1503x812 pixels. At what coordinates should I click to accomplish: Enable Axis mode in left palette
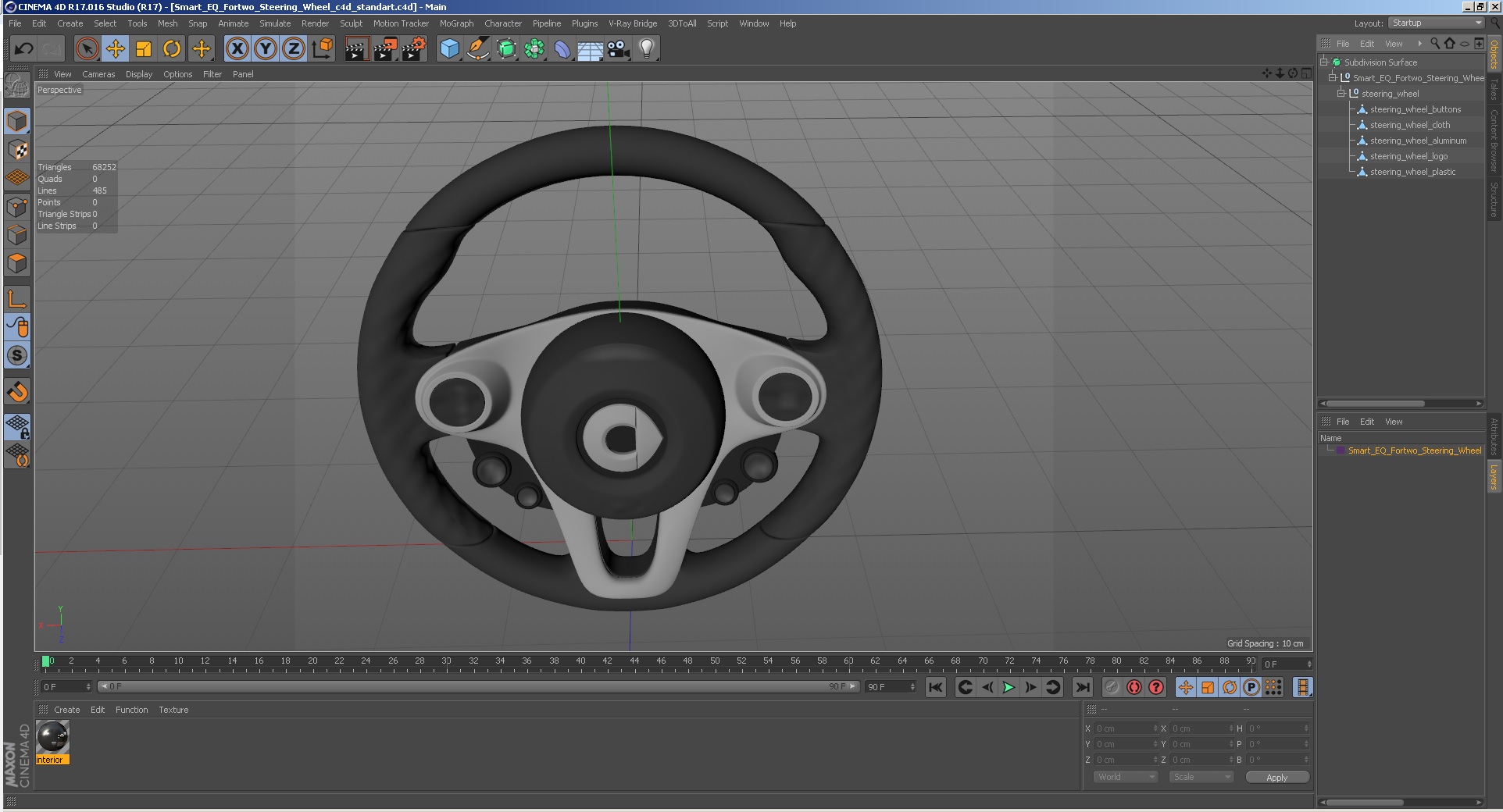[x=17, y=299]
